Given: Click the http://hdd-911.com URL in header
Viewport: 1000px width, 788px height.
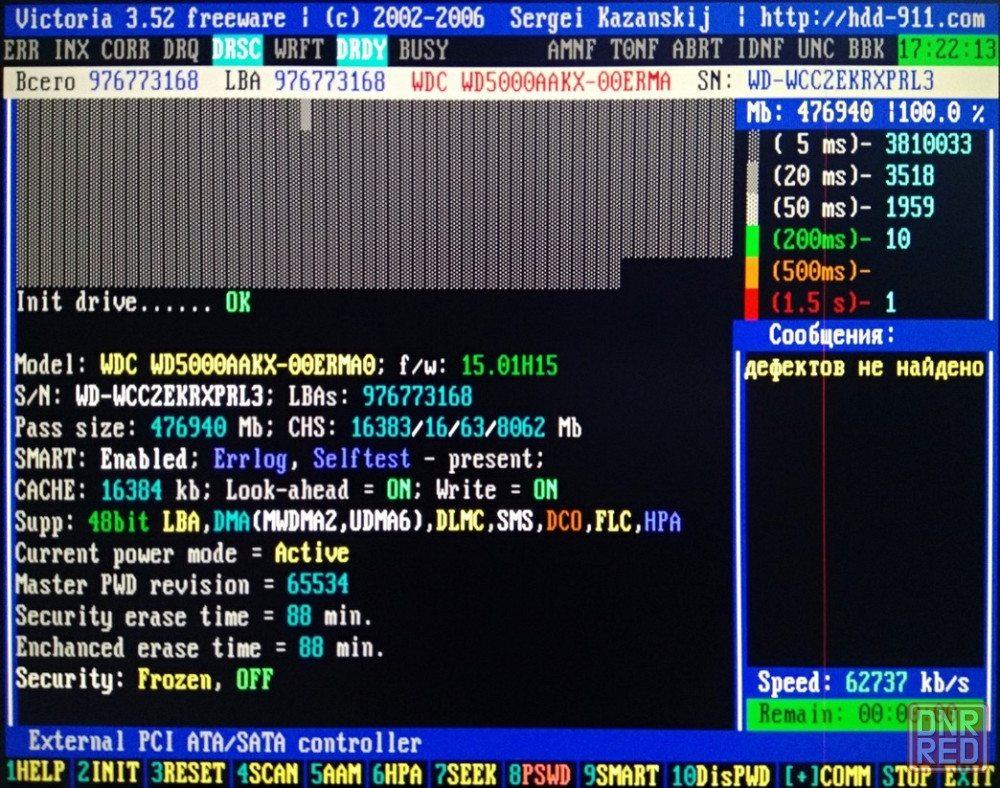Looking at the screenshot, I should [x=872, y=18].
